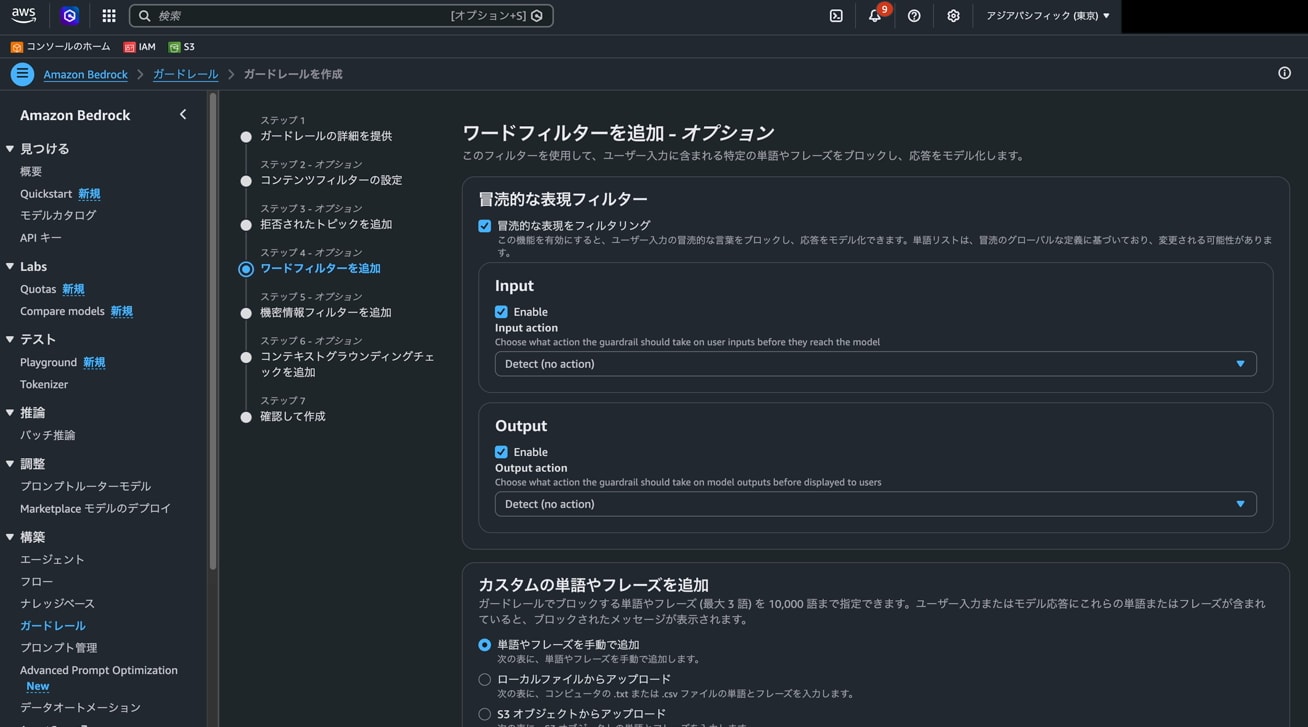
Task: Open Amazon Bedrock breadcrumb link
Action: click(85, 74)
